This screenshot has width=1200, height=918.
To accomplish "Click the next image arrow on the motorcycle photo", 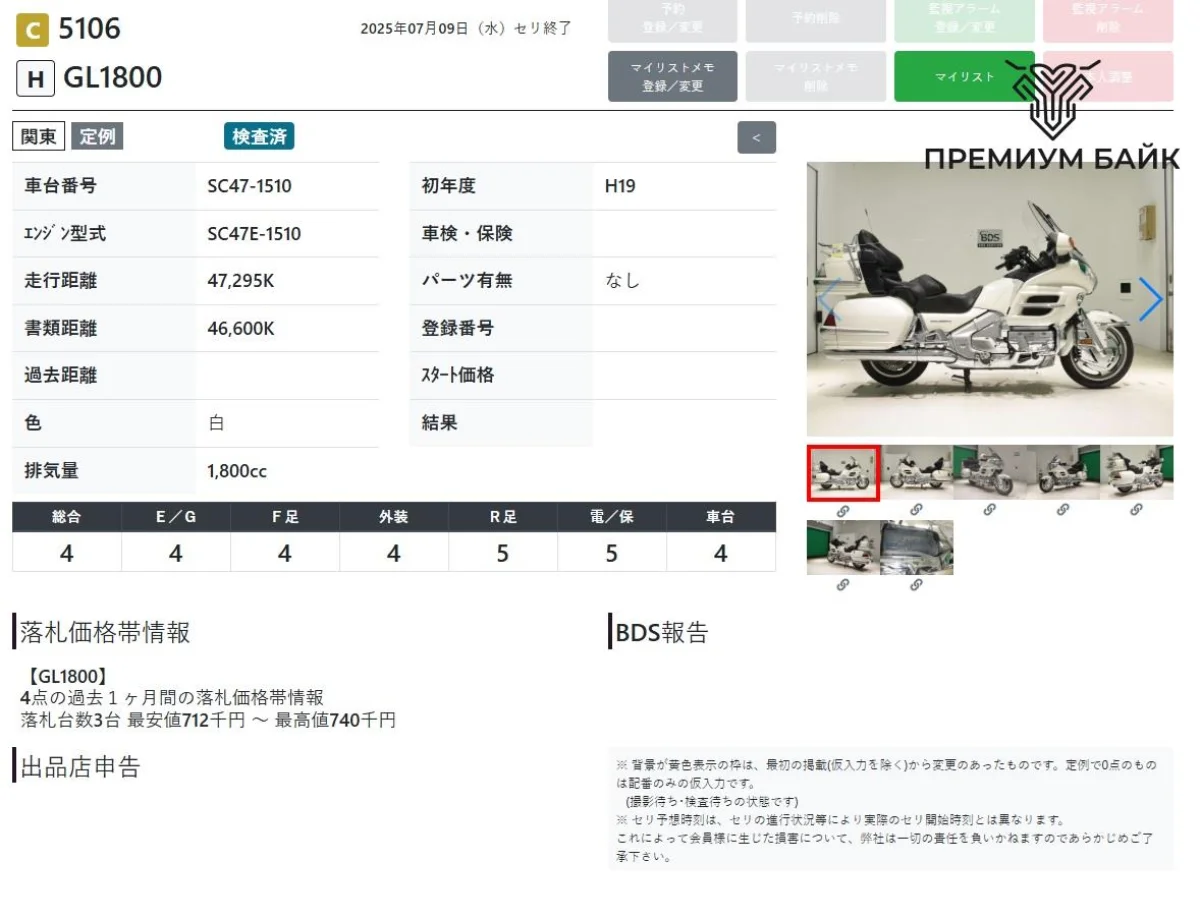I will (x=1150, y=299).
